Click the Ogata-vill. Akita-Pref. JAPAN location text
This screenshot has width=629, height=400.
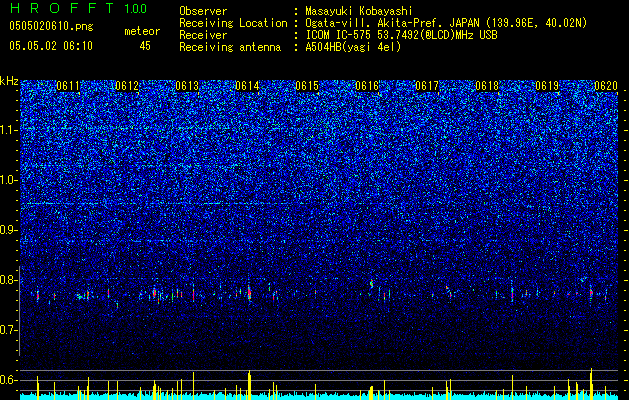[x=446, y=23]
